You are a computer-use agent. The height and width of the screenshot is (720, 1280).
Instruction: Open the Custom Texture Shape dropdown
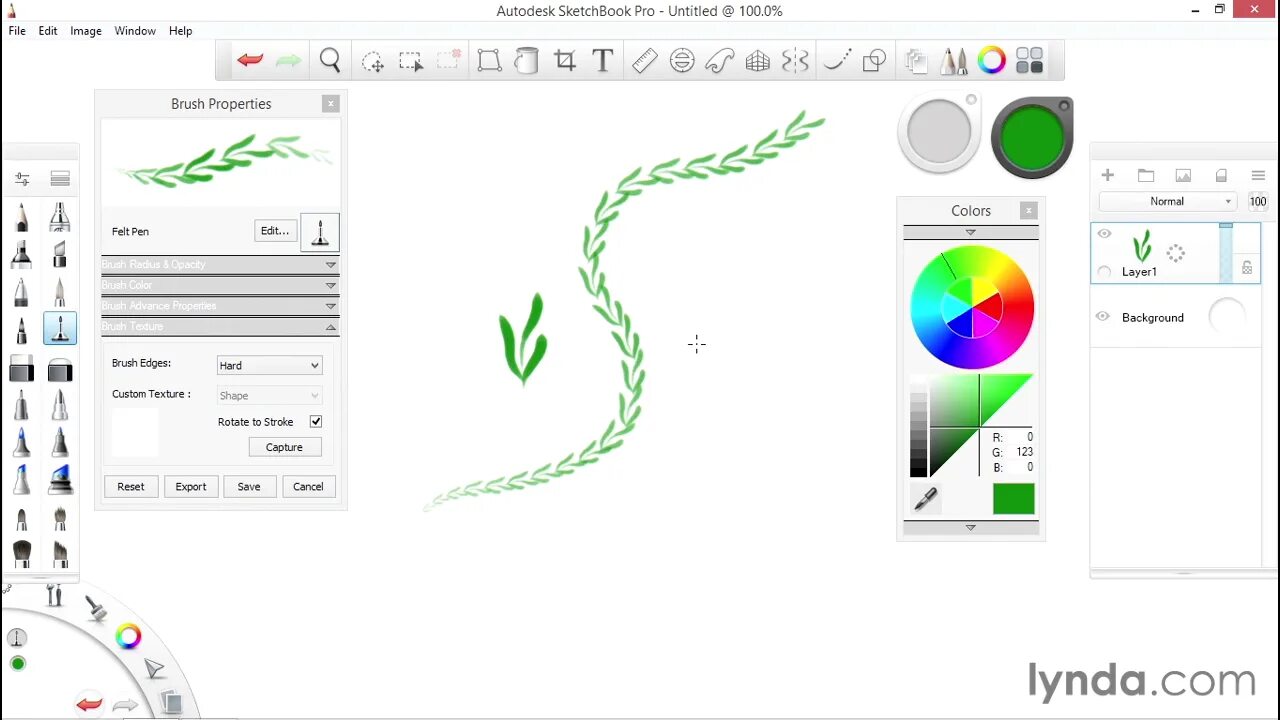[x=269, y=395]
